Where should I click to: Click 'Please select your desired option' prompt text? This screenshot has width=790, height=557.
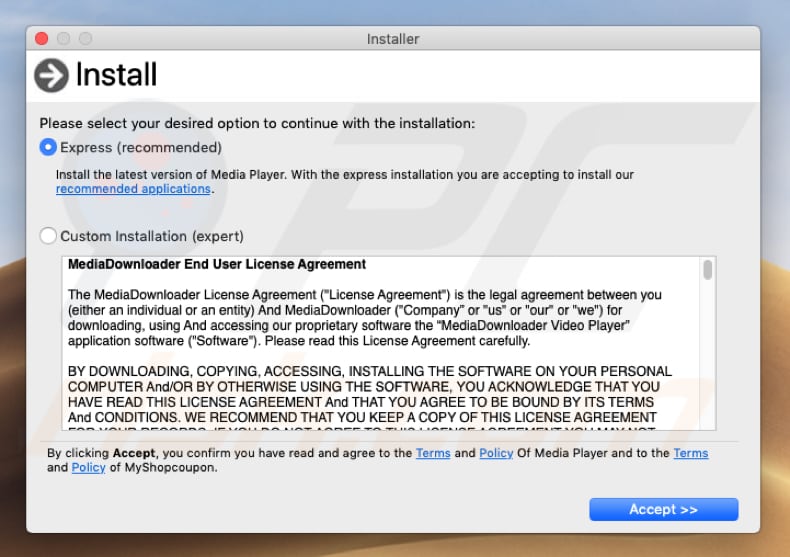click(257, 123)
